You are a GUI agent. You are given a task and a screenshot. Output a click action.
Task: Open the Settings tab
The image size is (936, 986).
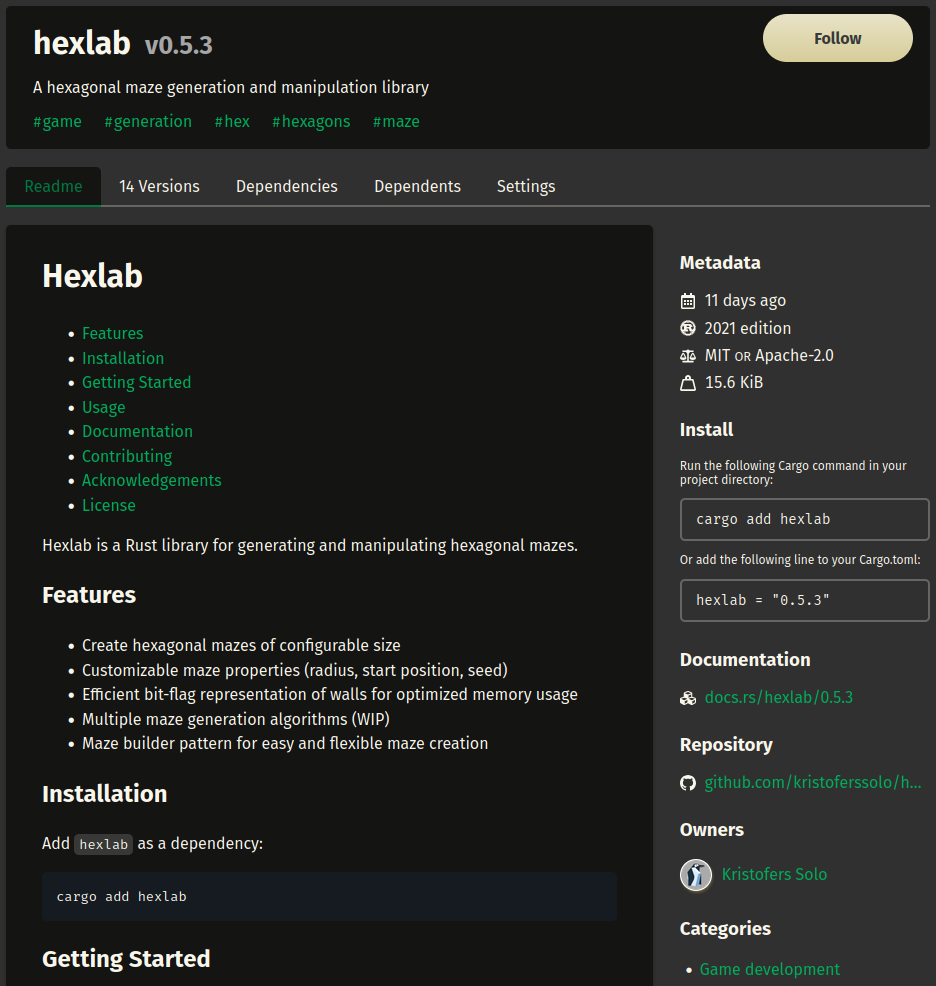click(526, 187)
